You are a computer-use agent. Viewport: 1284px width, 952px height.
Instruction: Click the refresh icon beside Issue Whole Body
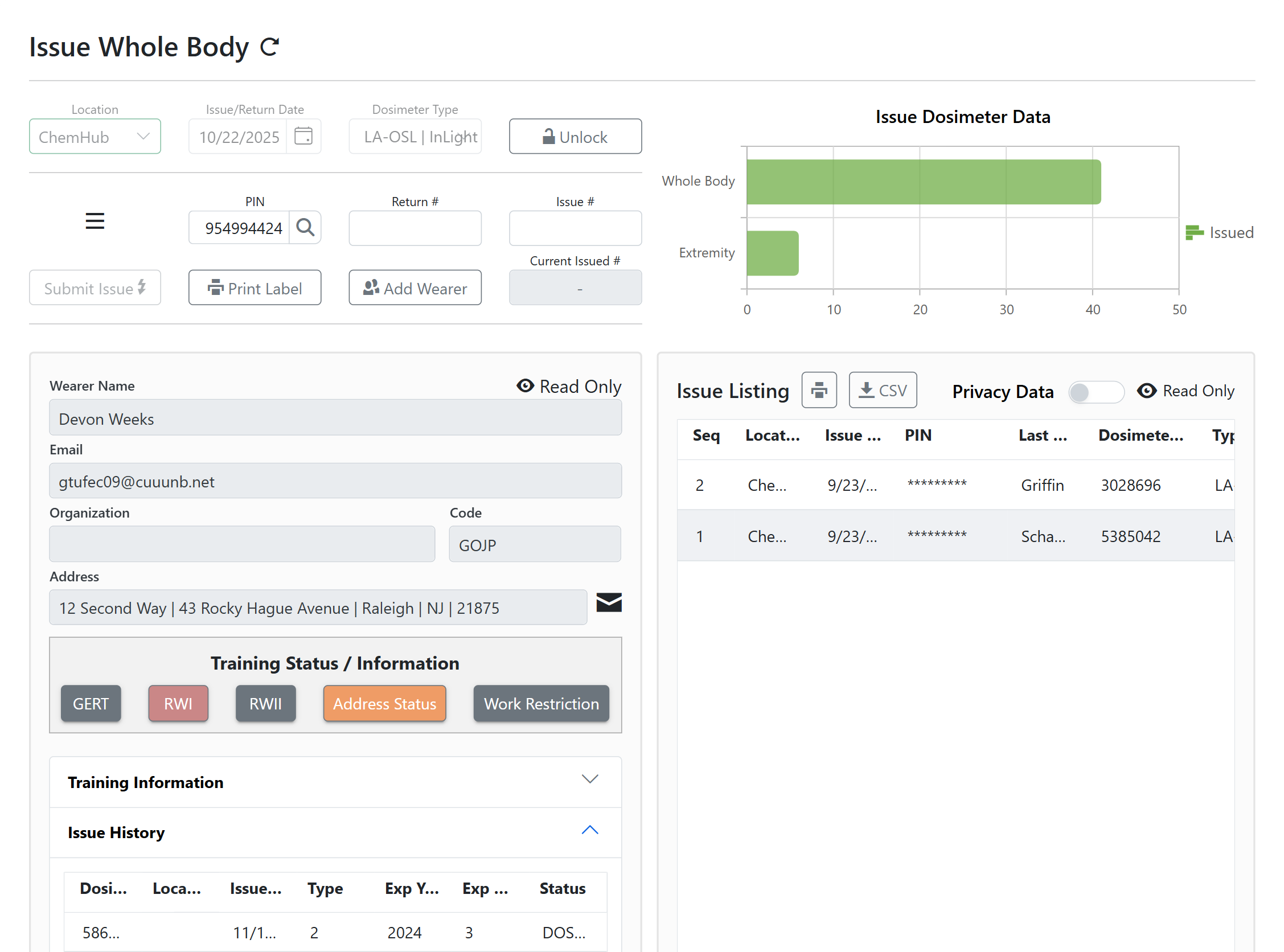(x=269, y=47)
